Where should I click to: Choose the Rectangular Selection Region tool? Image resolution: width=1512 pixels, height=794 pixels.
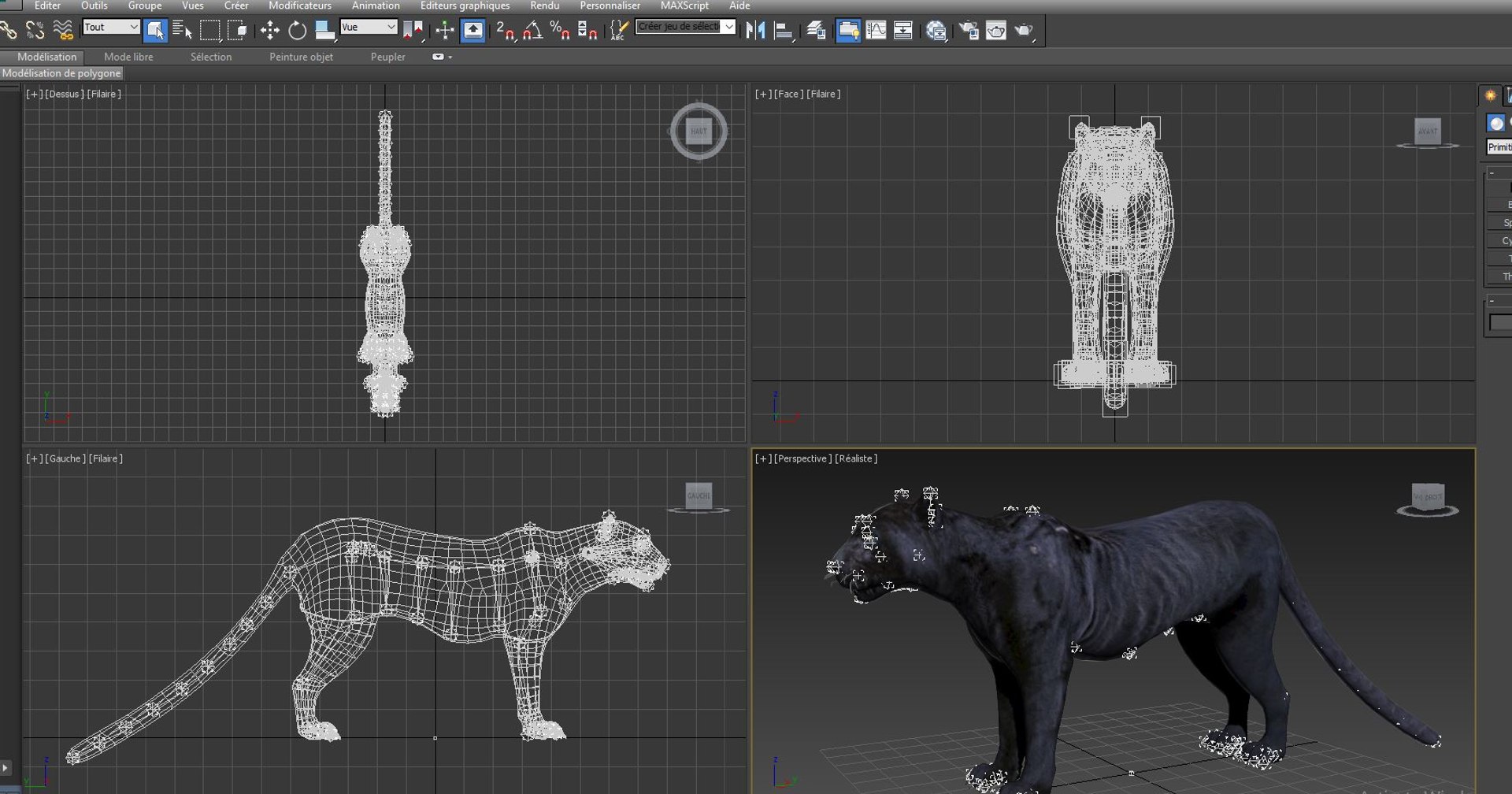point(210,31)
